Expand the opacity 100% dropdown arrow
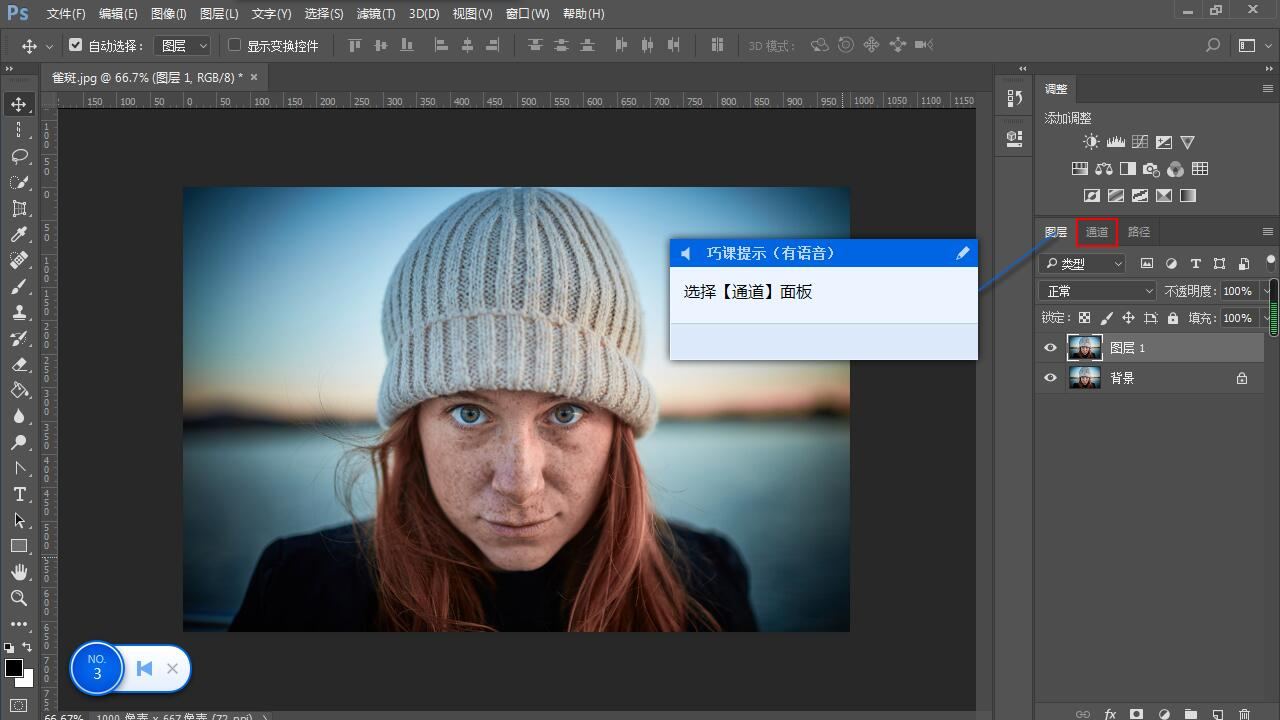The width and height of the screenshot is (1280, 720). [x=1264, y=291]
